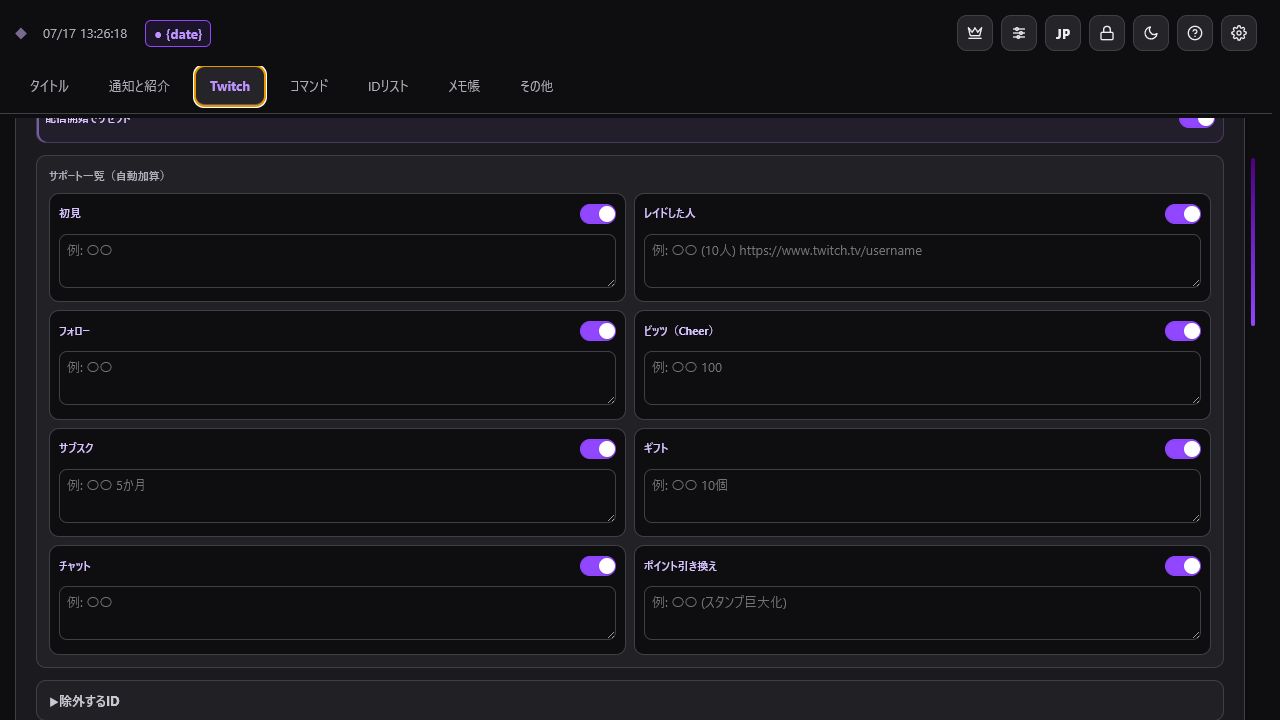Click the サポート一覧（自動加算） heading
The width and height of the screenshot is (1280, 720).
pyautogui.click(x=107, y=176)
